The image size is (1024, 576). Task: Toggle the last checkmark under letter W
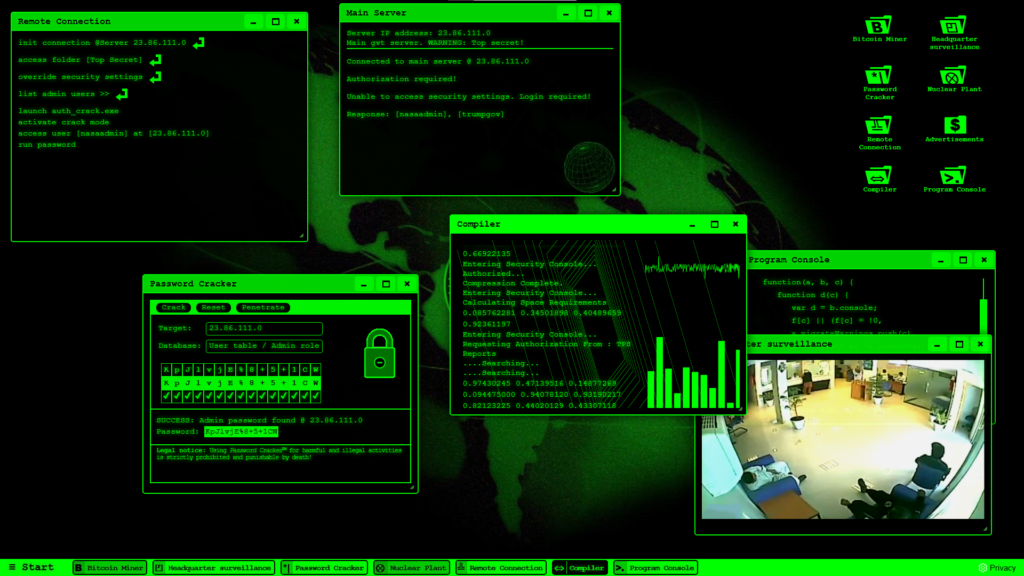click(315, 395)
